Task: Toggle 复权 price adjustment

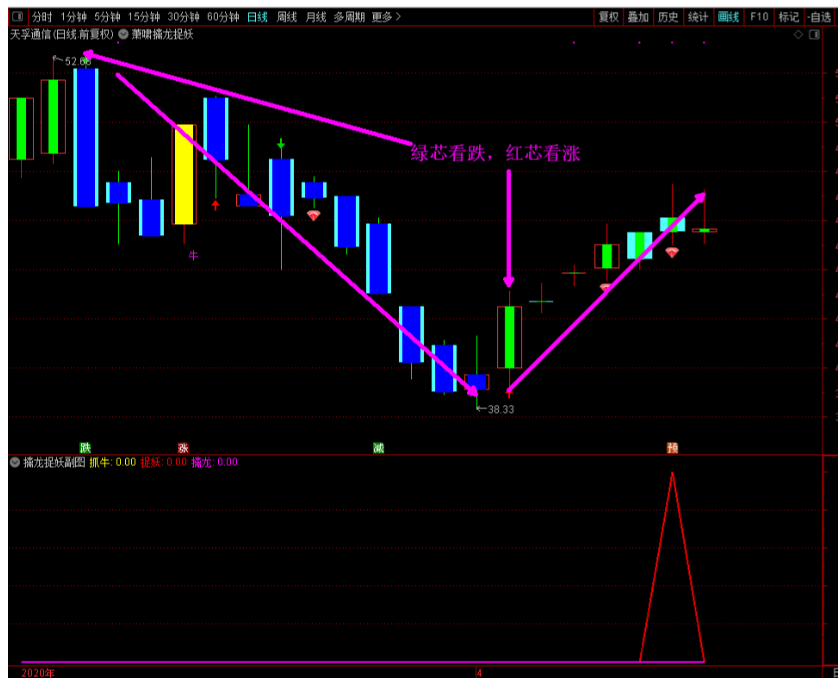Action: tap(608, 17)
